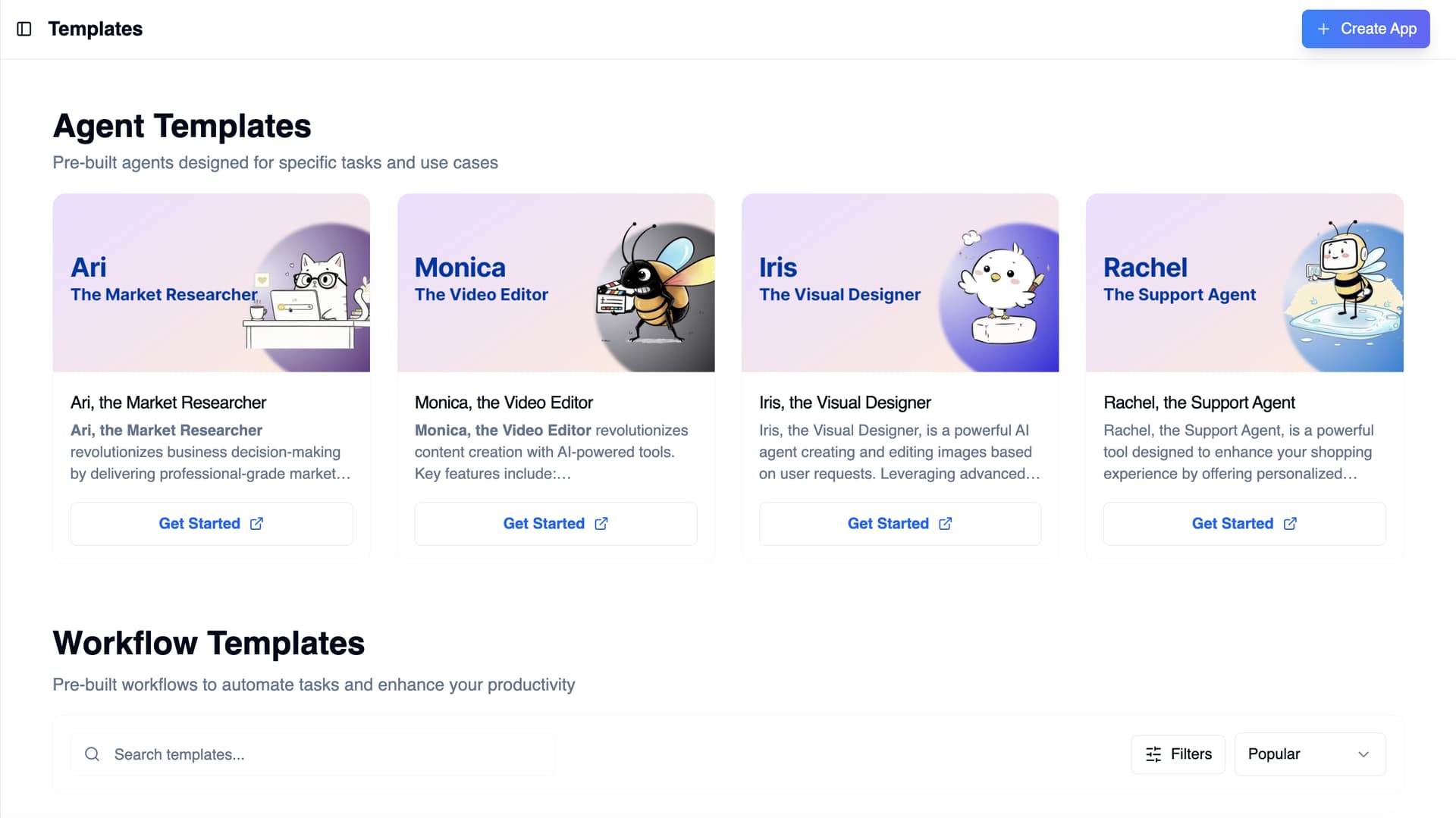
Task: Click the Popular dropdown chevron arrow
Action: click(x=1363, y=754)
